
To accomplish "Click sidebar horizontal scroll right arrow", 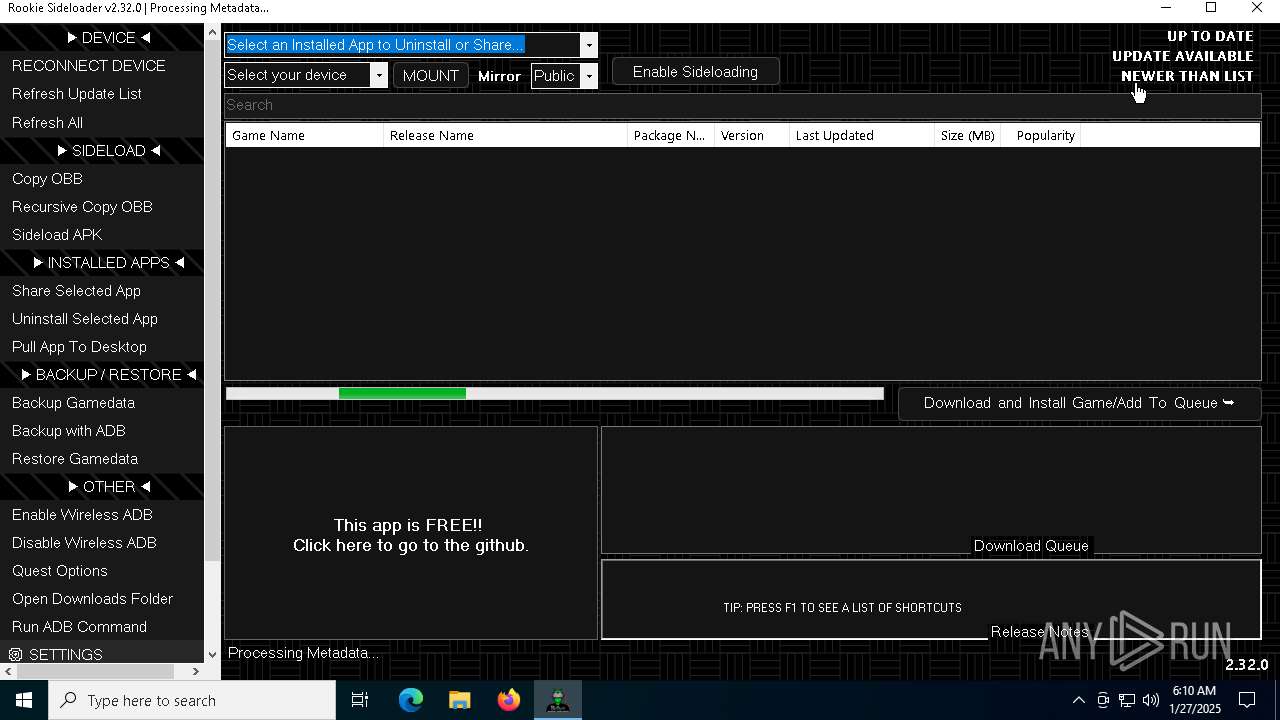I will [196, 672].
